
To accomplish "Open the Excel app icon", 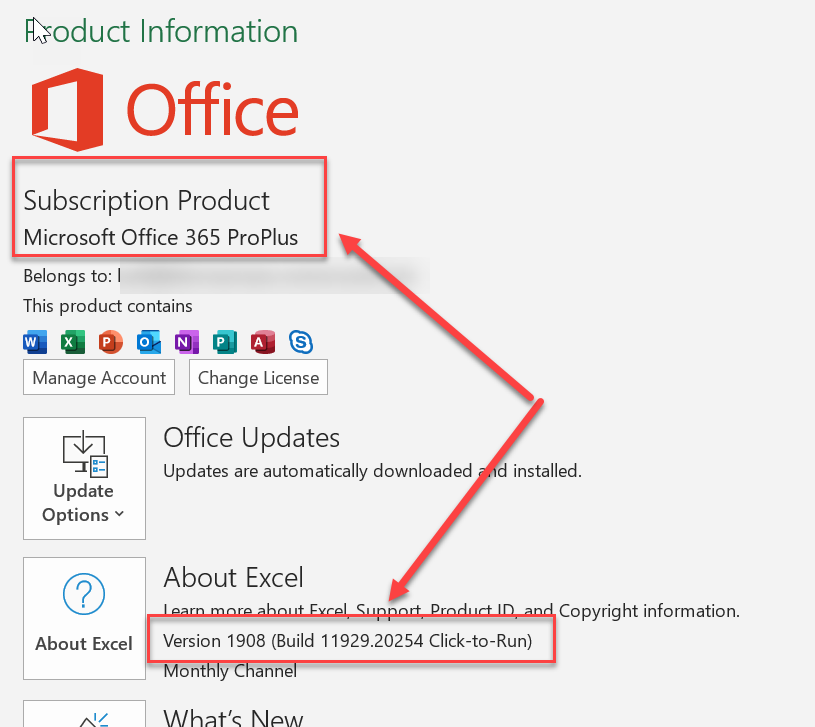I will click(72, 341).
